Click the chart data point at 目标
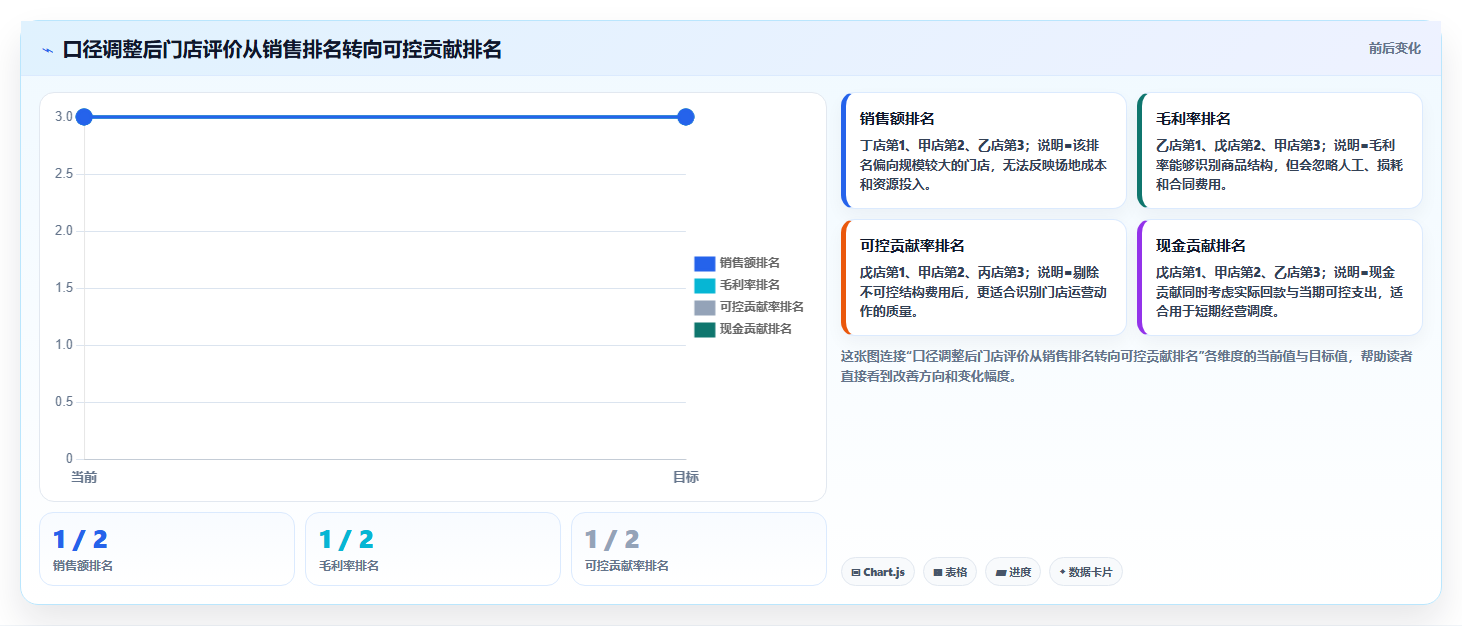 686,117
